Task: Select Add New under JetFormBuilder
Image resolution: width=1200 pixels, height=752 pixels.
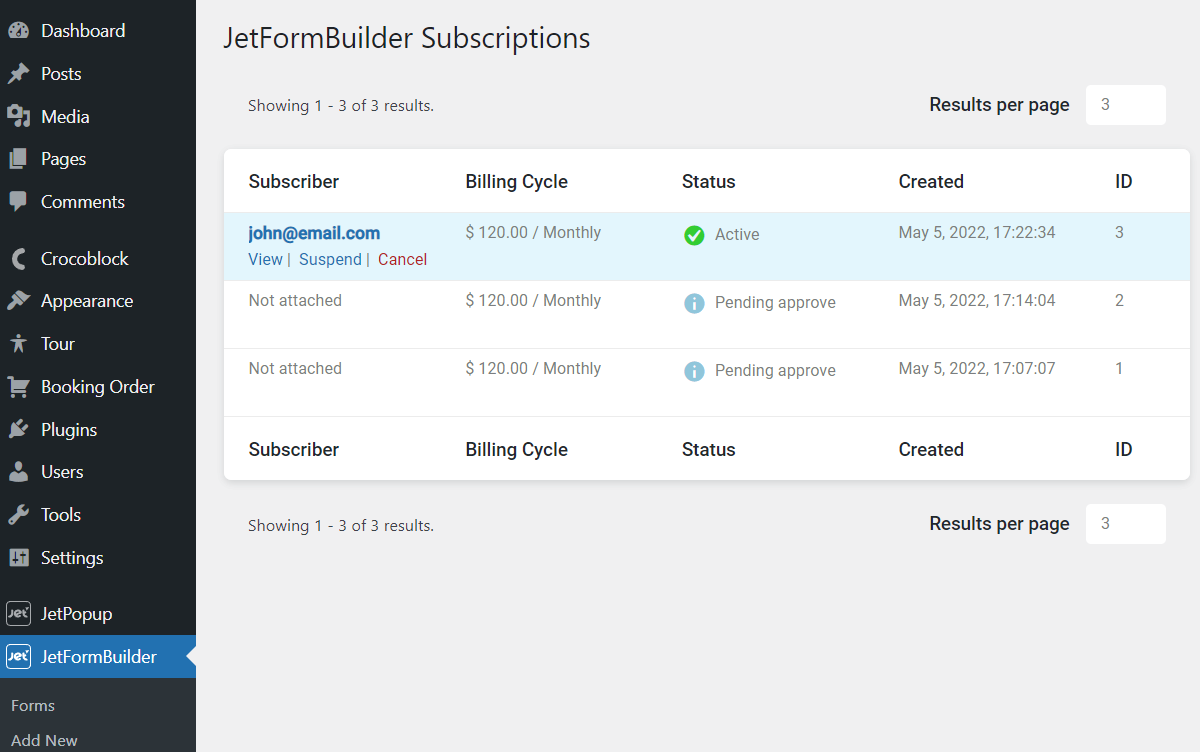Action: click(x=43, y=740)
